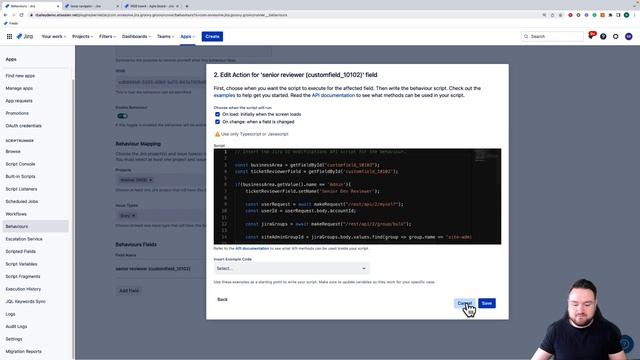Open the examples link
Viewport: 640px width, 360px height.
coord(224,95)
